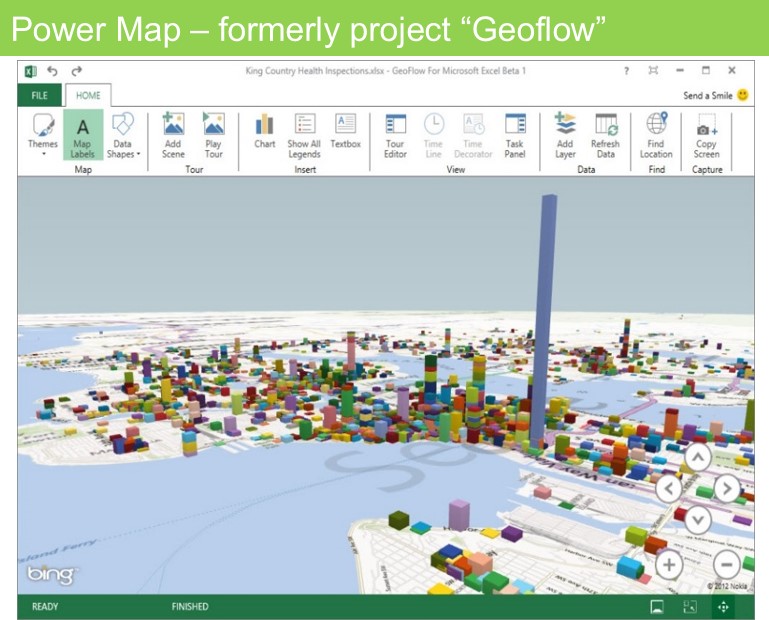769x620 pixels.
Task: Add a new data layer
Action: click(x=565, y=134)
